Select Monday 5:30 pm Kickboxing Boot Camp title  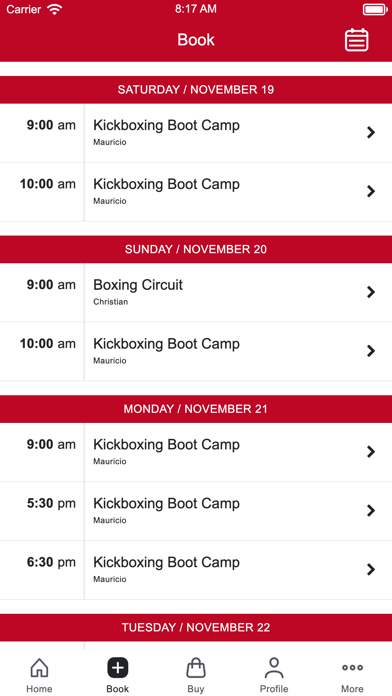pyautogui.click(x=166, y=503)
